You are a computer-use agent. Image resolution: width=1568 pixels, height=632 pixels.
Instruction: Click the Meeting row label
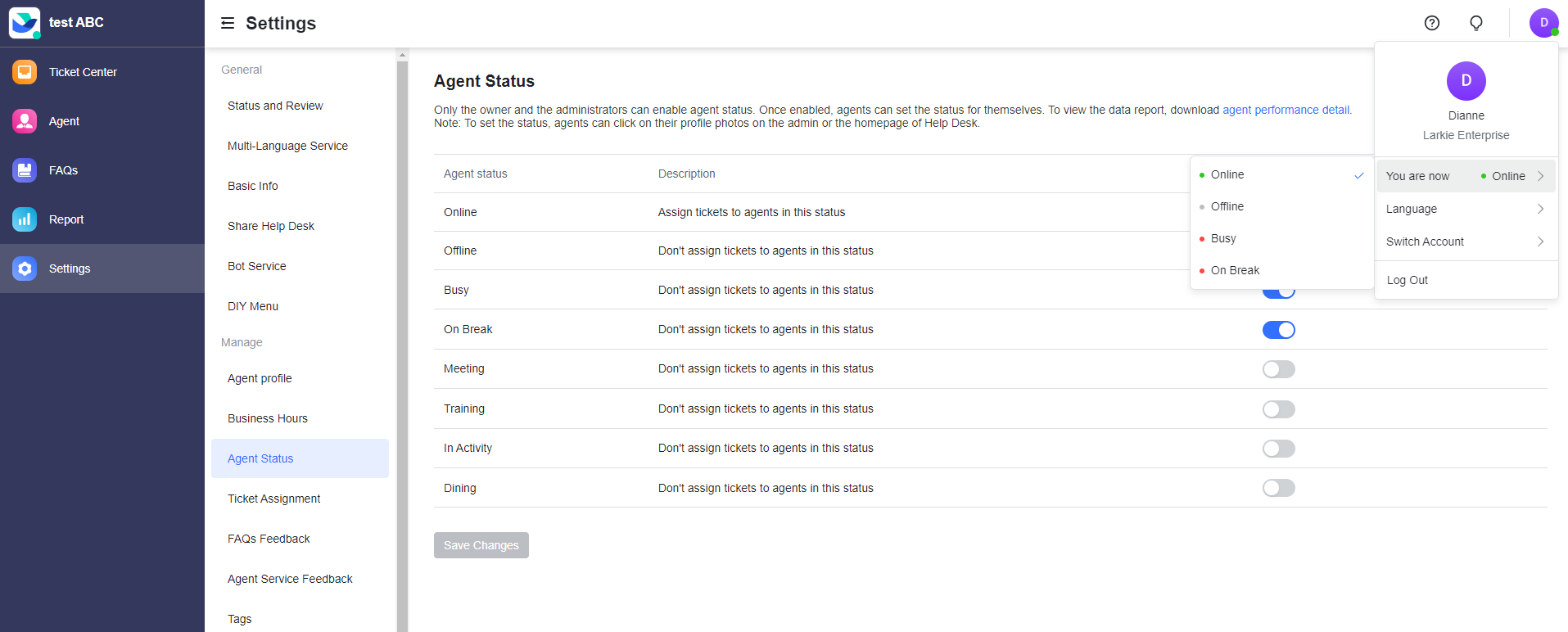pyautogui.click(x=464, y=368)
